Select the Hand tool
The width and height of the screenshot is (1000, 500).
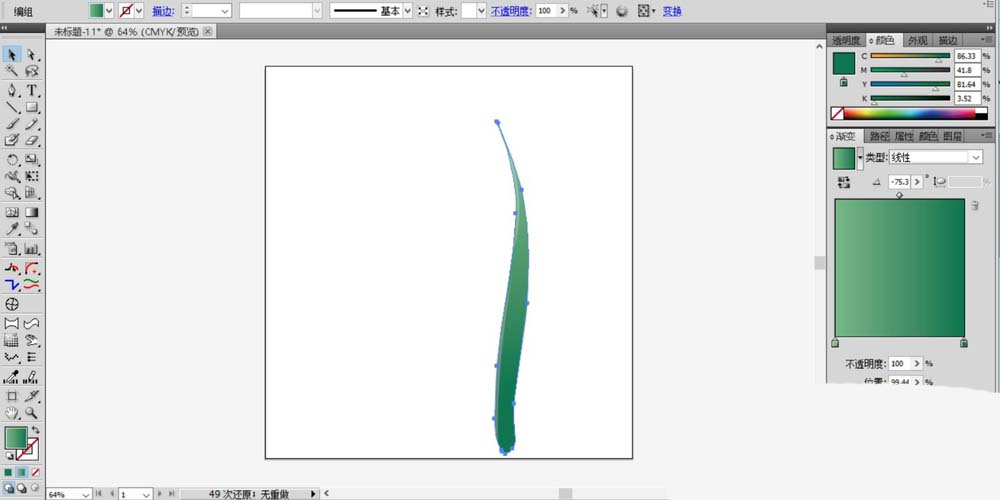pyautogui.click(x=12, y=413)
